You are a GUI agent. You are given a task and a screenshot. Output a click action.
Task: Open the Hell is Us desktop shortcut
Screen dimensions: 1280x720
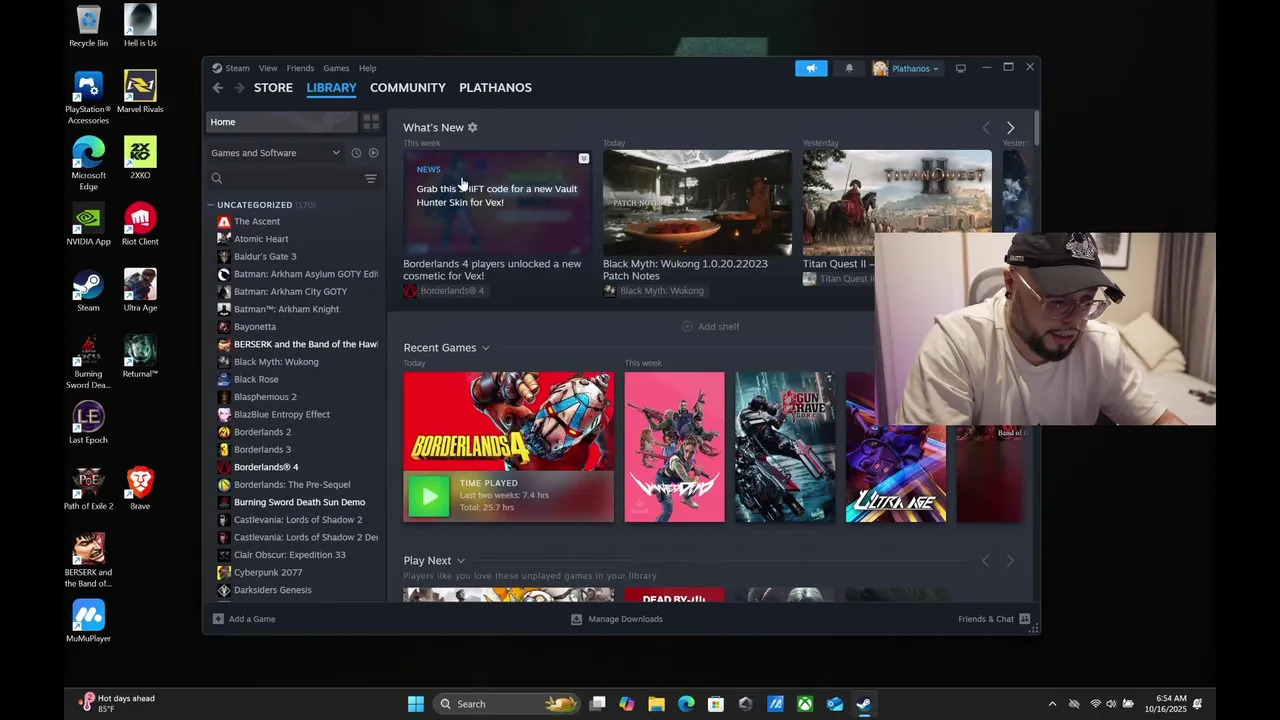click(140, 26)
